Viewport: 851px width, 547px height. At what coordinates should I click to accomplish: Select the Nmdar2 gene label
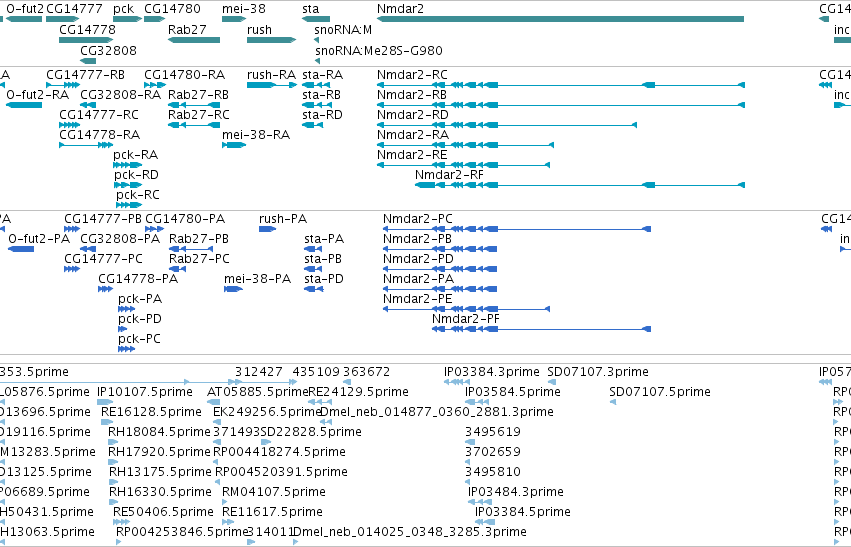(401, 9)
